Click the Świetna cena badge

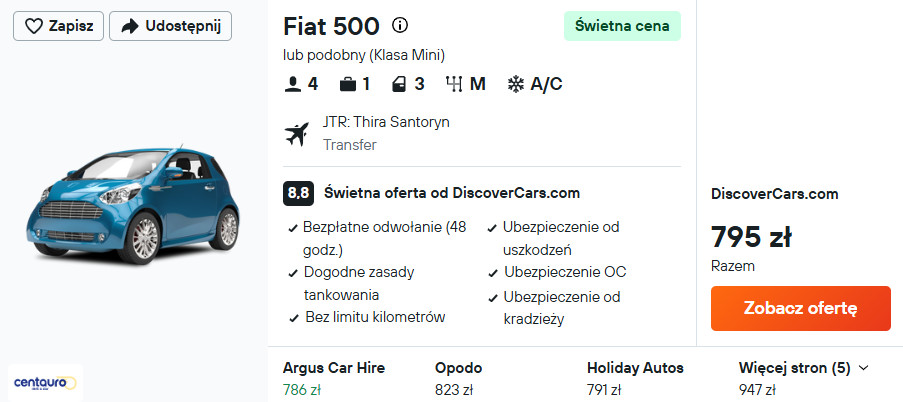click(x=622, y=26)
